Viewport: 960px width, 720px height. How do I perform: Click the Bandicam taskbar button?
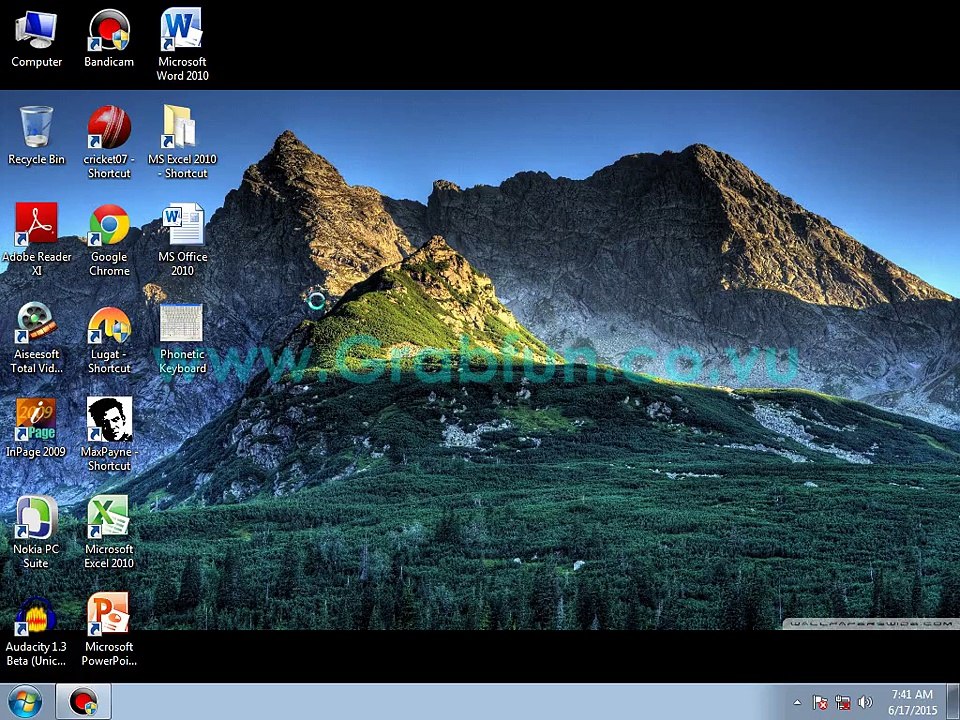click(x=83, y=702)
